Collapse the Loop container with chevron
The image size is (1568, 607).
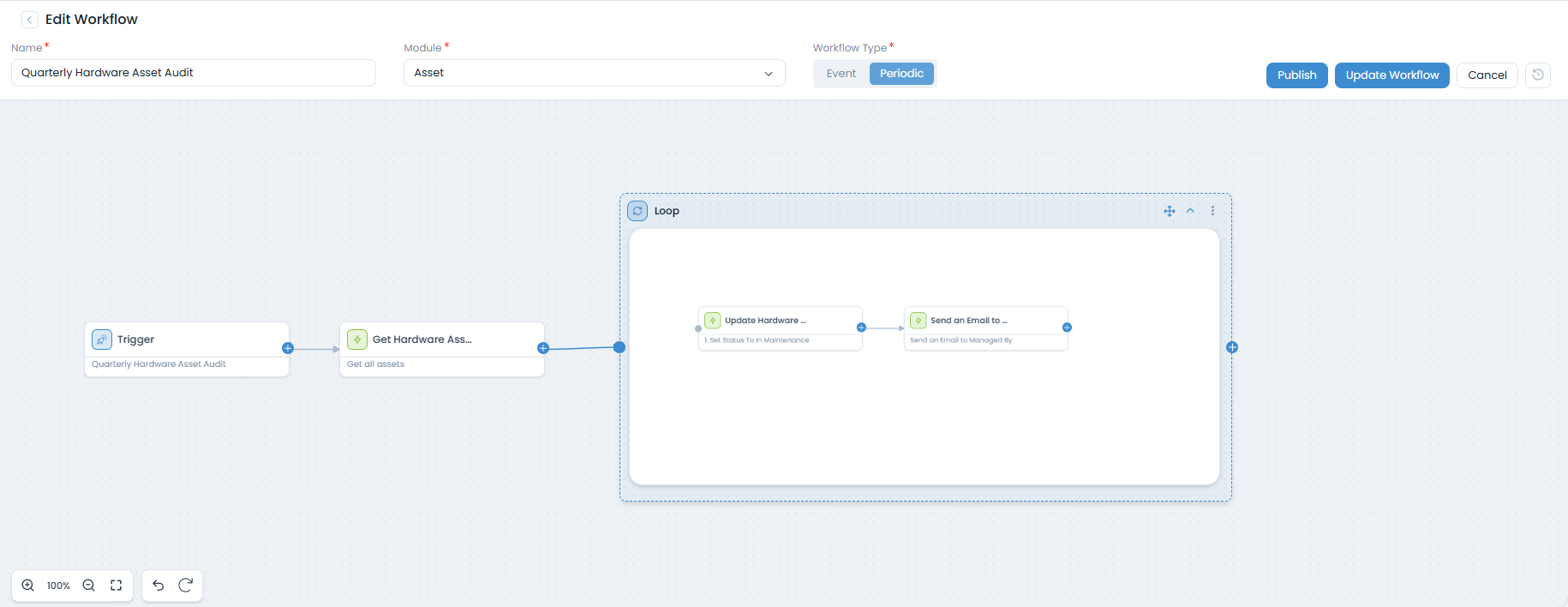point(1190,211)
